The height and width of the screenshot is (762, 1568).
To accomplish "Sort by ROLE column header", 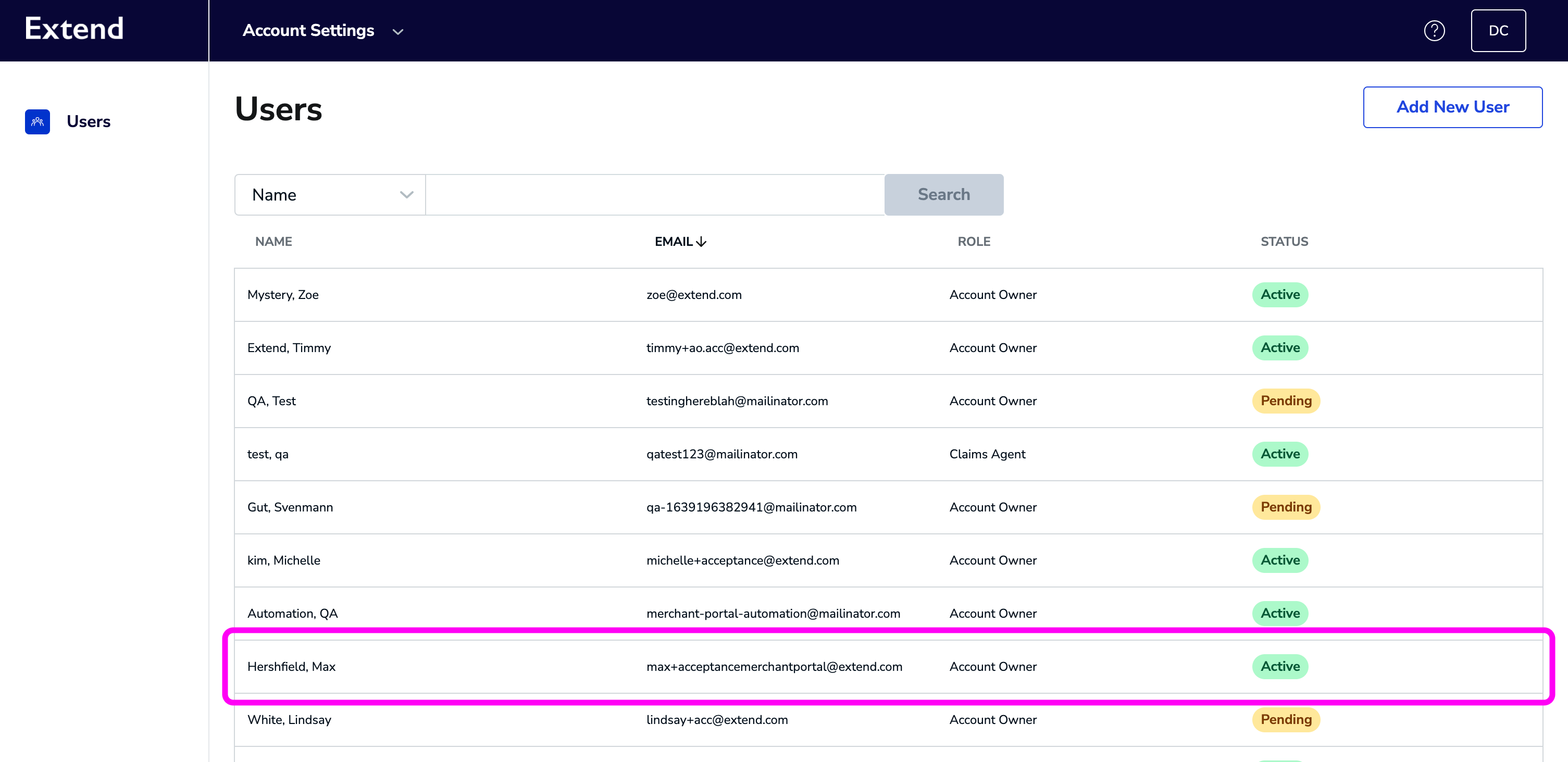I will [974, 242].
